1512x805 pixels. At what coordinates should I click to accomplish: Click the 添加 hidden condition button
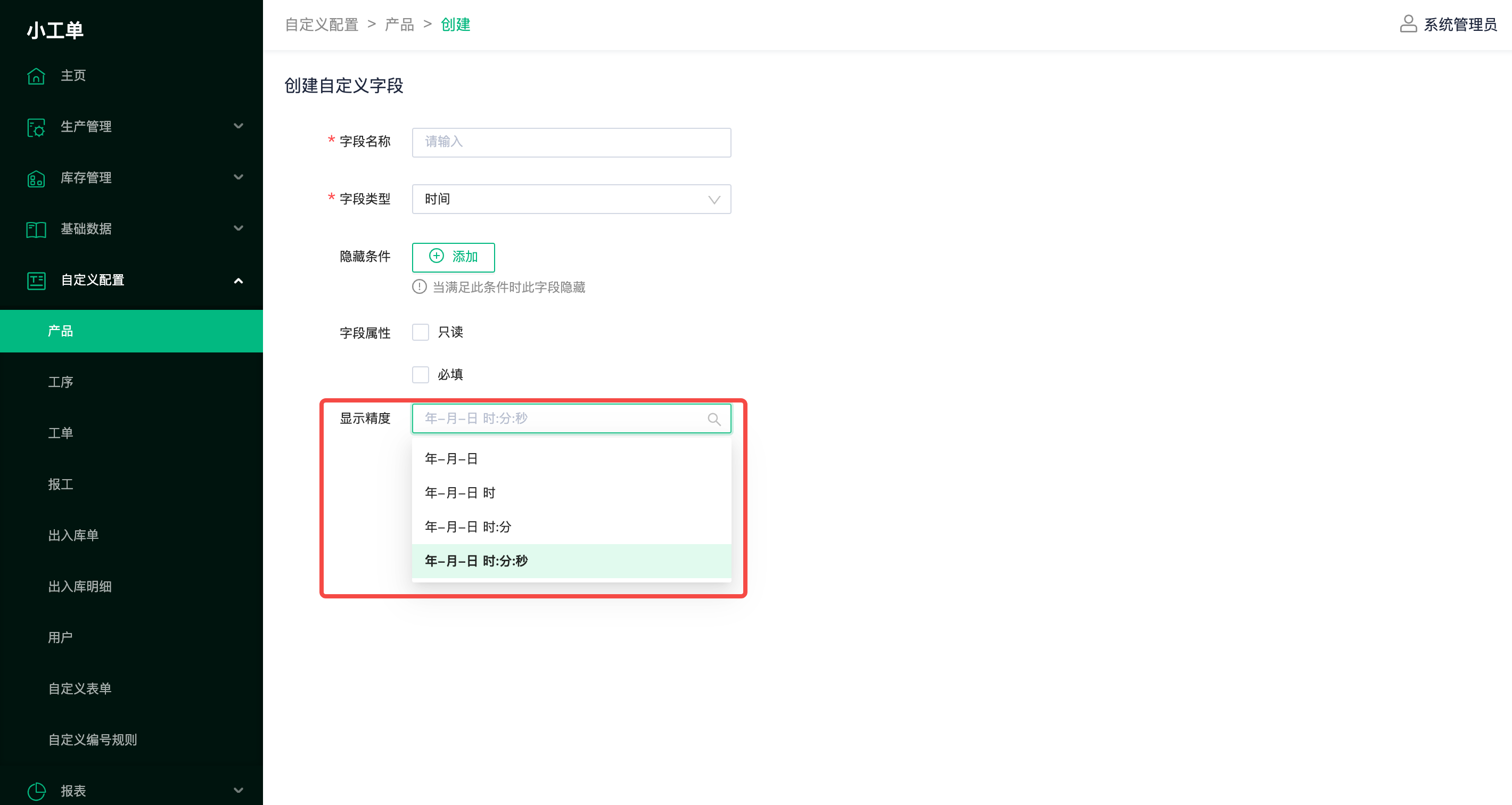click(x=453, y=257)
